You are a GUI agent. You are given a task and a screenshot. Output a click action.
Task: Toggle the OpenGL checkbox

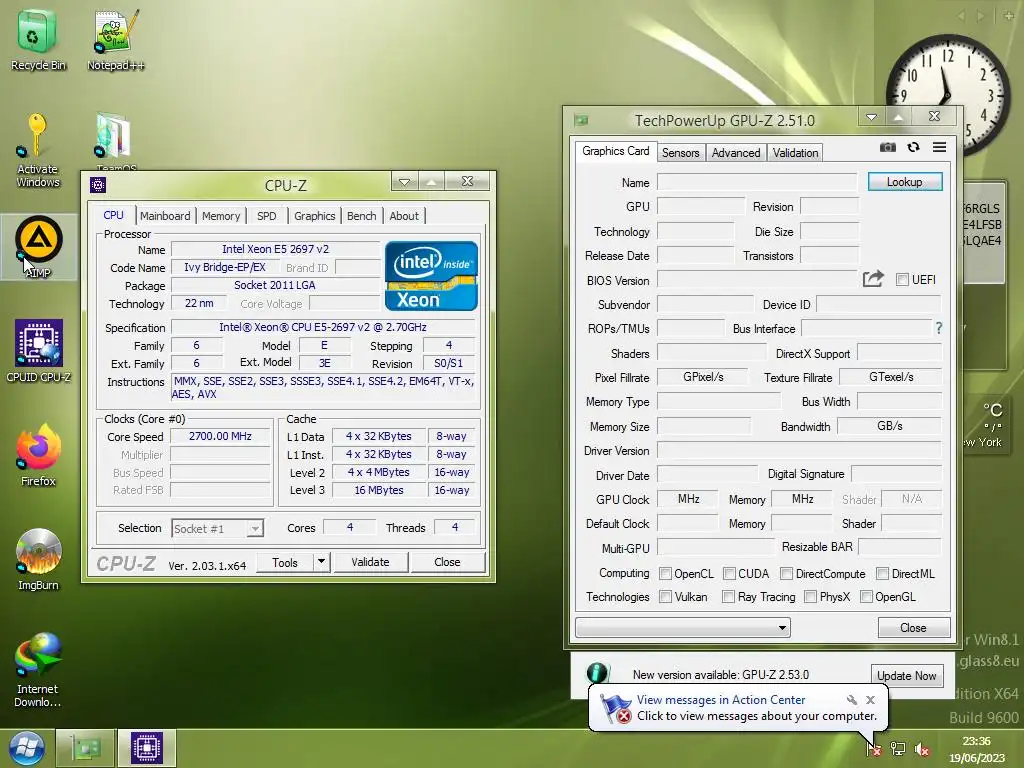pyautogui.click(x=866, y=596)
